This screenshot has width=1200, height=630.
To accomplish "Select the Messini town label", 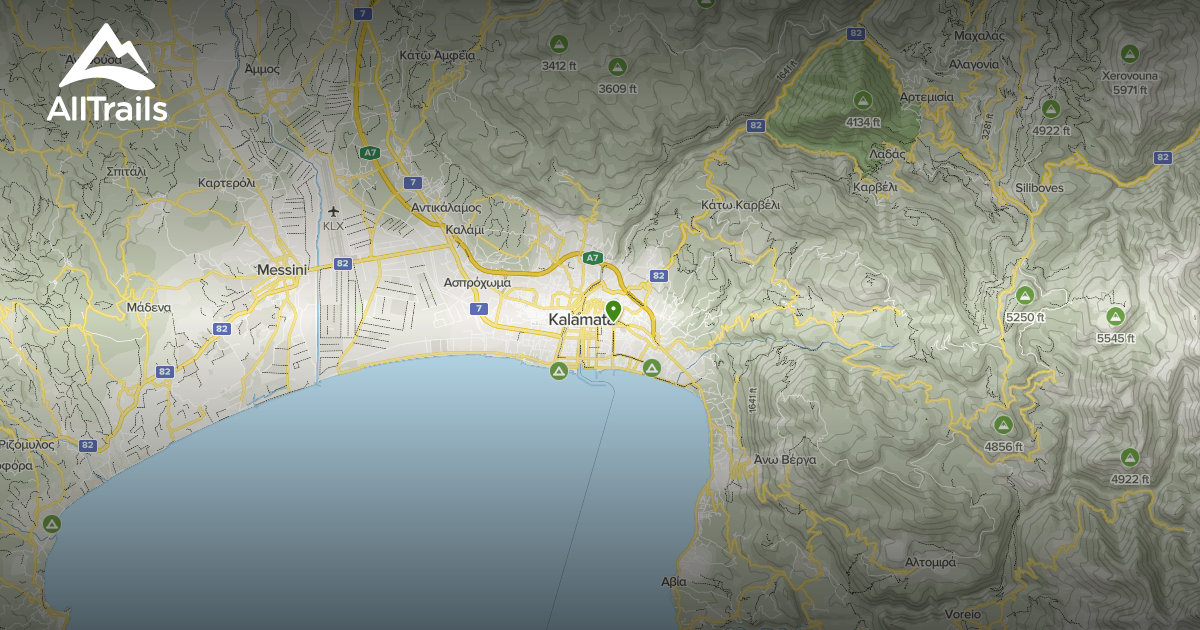I will (x=284, y=270).
